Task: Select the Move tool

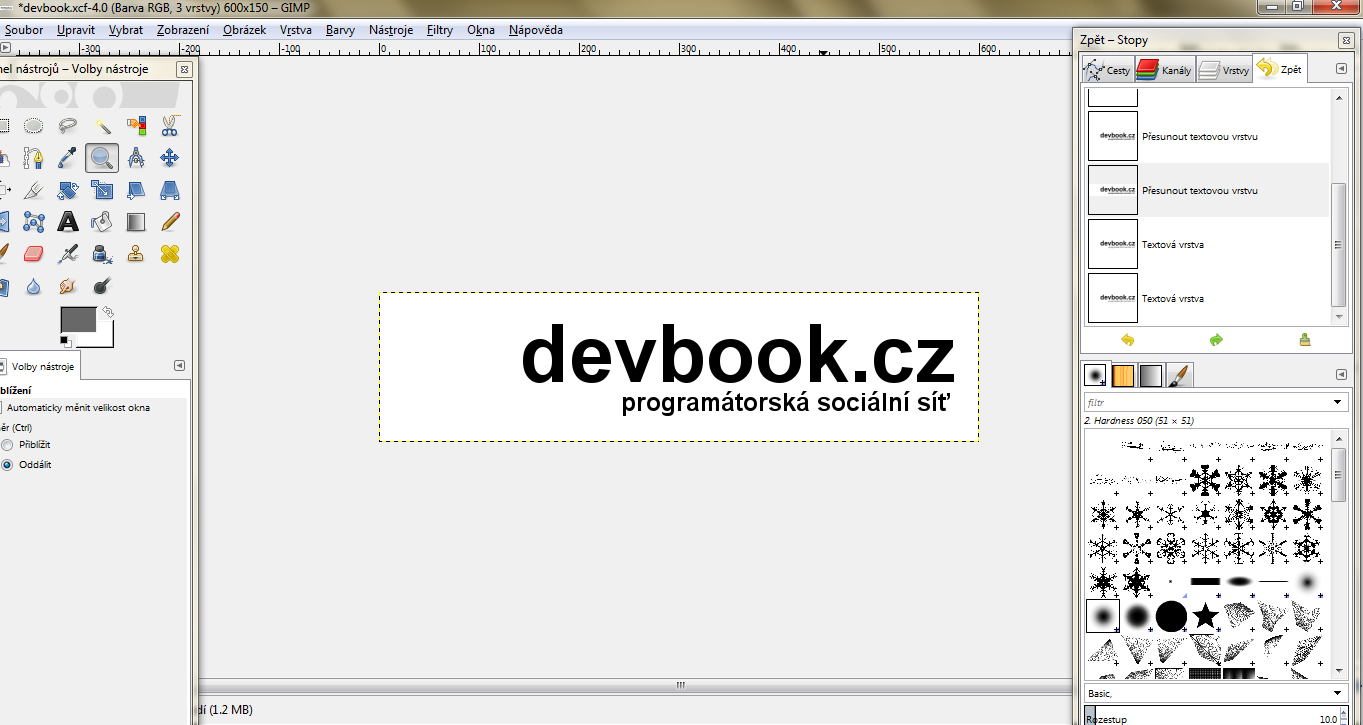Action: click(x=170, y=157)
